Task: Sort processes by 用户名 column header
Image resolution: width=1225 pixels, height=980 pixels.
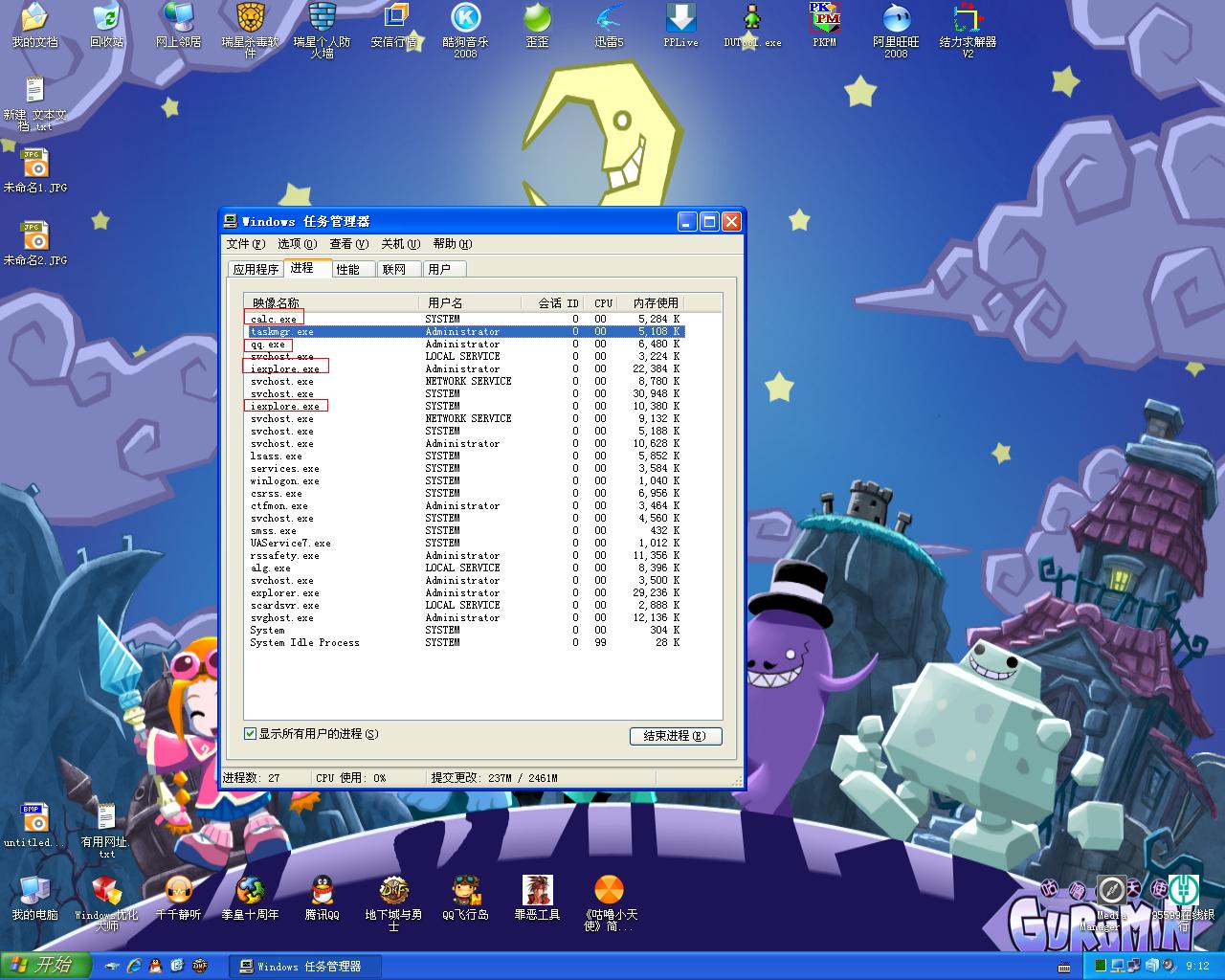Action: point(472,303)
